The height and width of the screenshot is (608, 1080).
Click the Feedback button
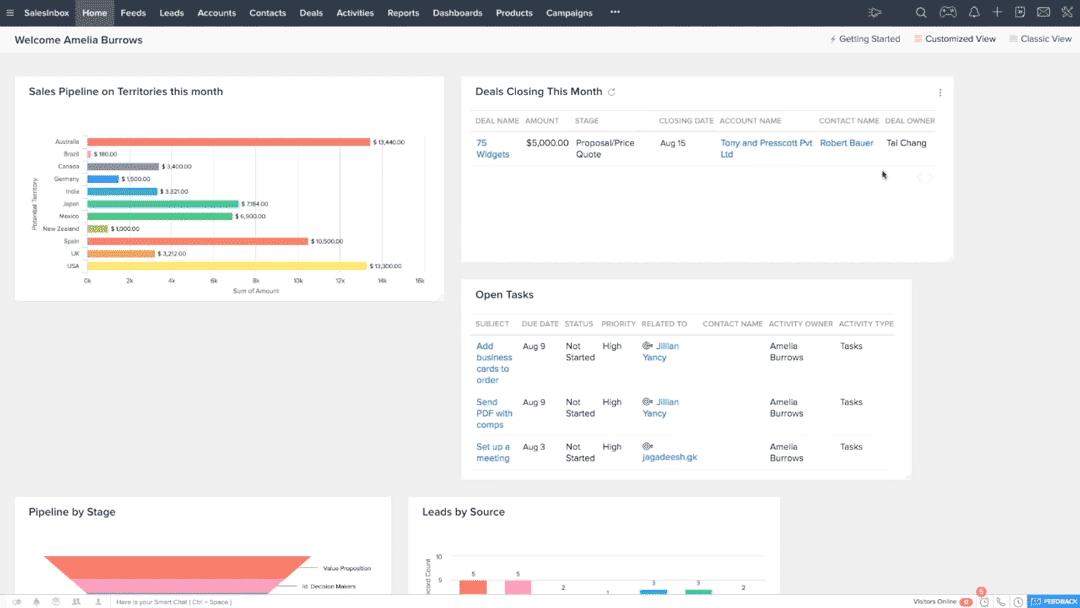[1053, 601]
